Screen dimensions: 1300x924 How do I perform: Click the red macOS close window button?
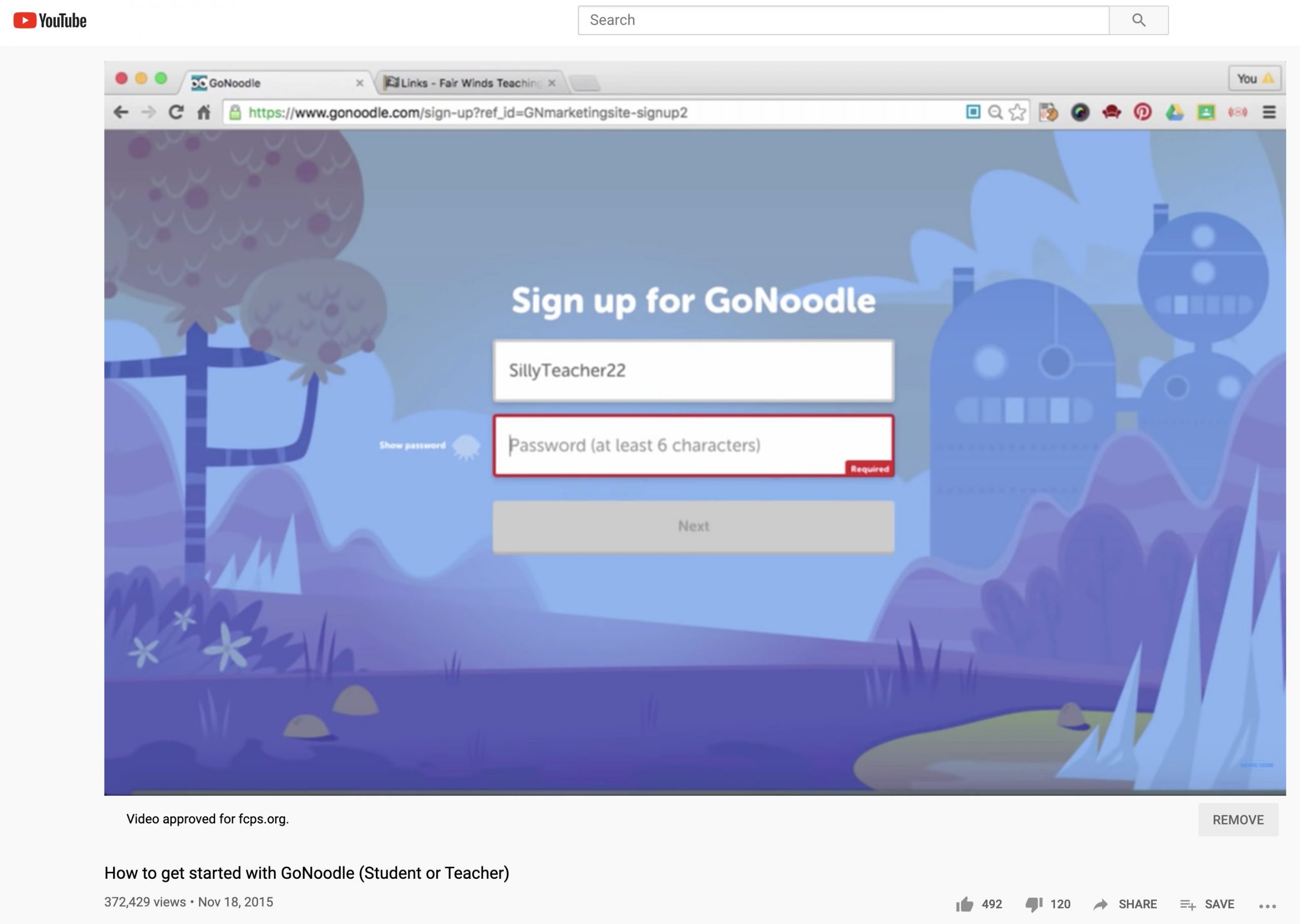121,78
